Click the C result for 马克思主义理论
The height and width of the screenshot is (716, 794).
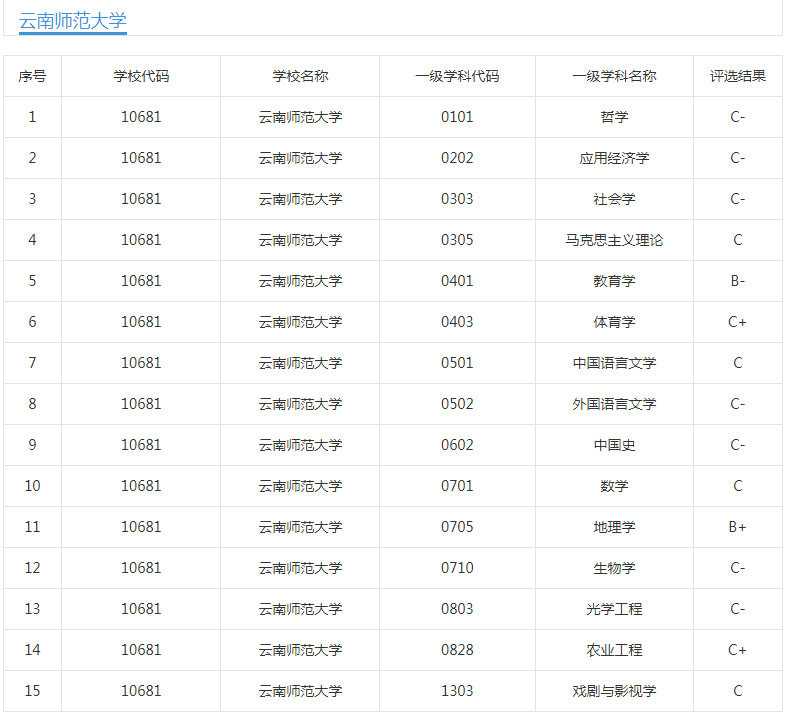[x=738, y=240]
